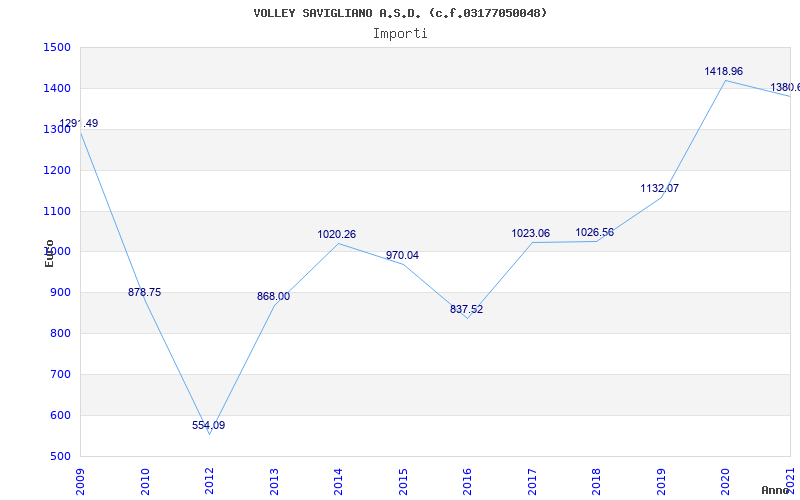The height and width of the screenshot is (500, 800).
Task: Click the 2016 x-axis year label
Action: point(467,482)
